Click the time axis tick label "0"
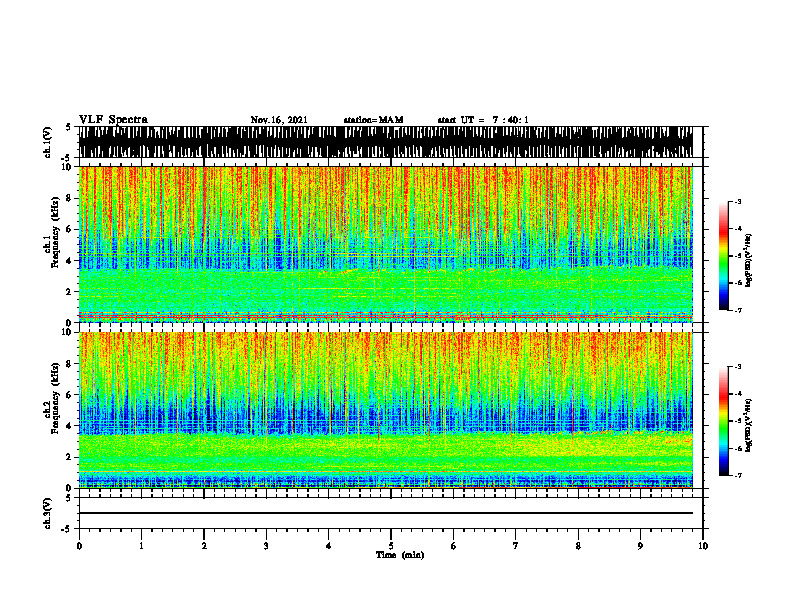Image resolution: width=792 pixels, height=612 pixels. (79, 546)
